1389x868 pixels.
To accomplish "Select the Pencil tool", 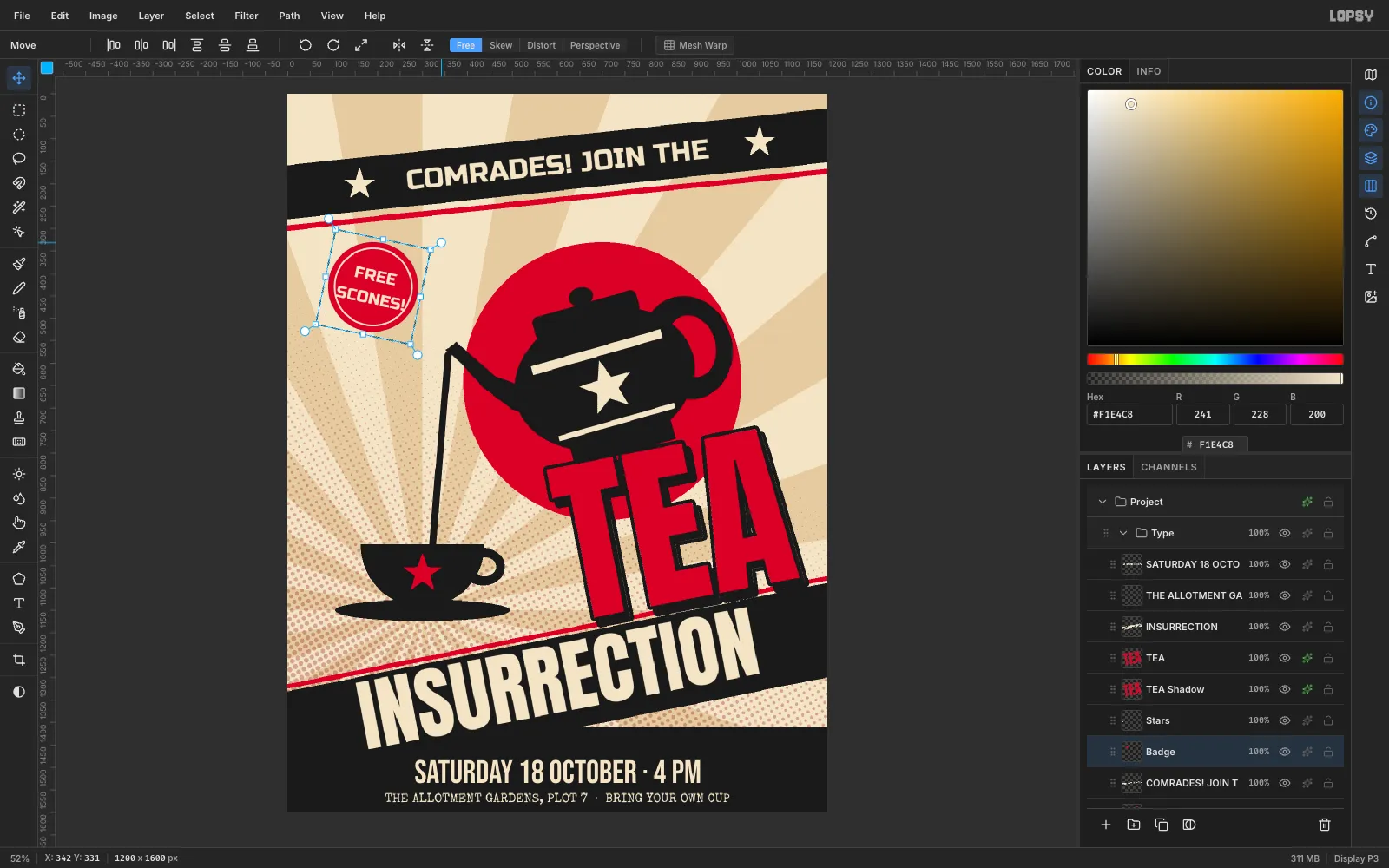I will pos(19,288).
